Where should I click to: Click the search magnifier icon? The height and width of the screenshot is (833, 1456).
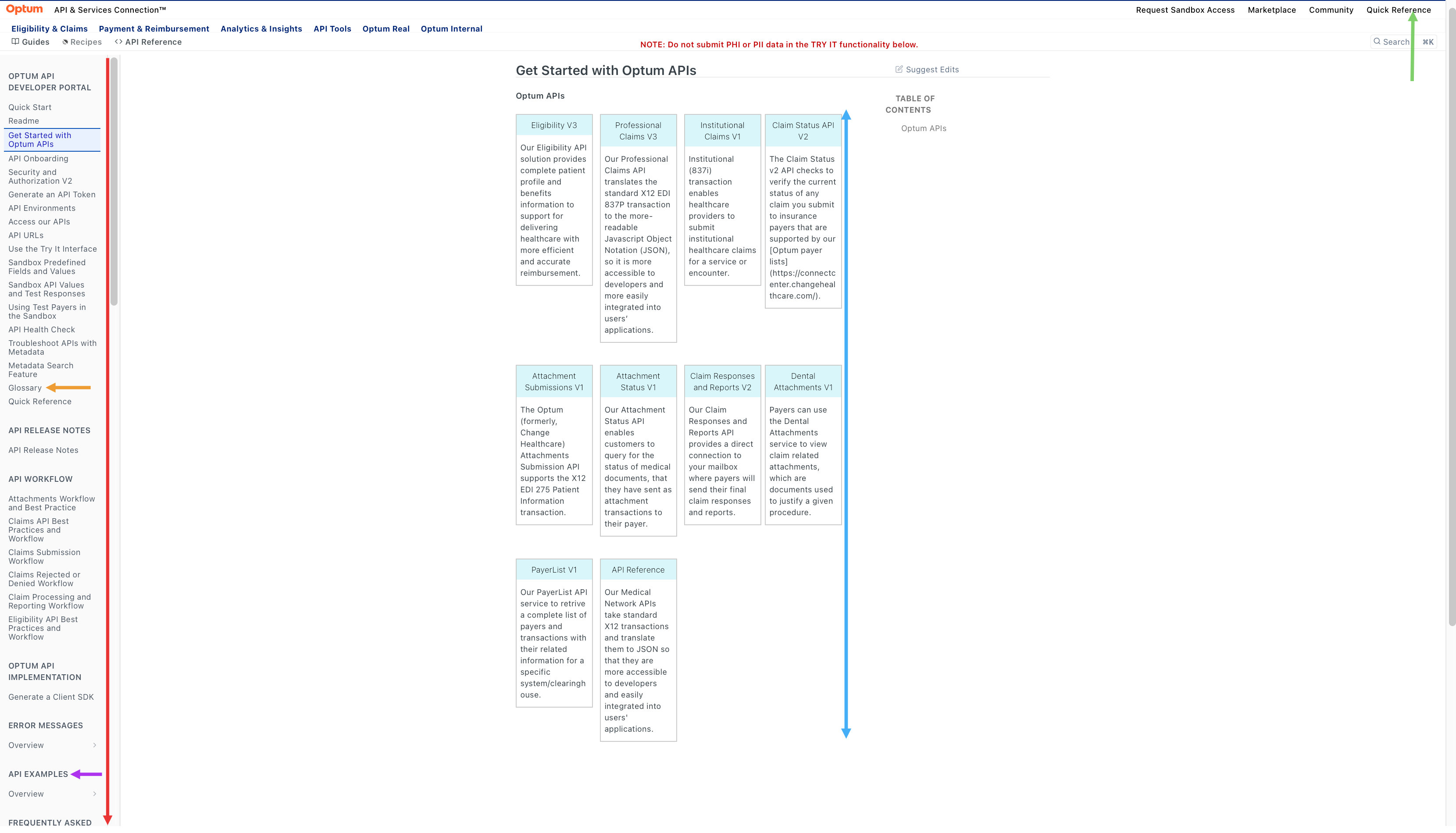click(1377, 41)
